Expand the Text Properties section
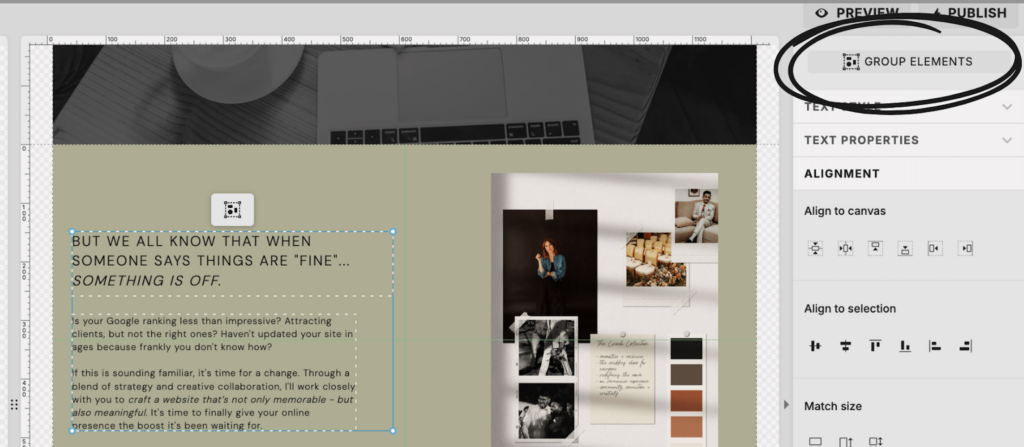This screenshot has width=1024, height=447. pyautogui.click(x=908, y=140)
